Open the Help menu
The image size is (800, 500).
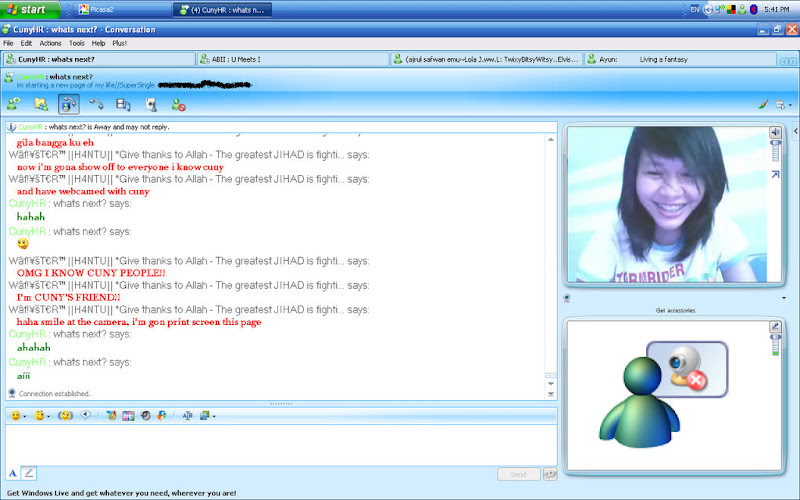pos(98,43)
